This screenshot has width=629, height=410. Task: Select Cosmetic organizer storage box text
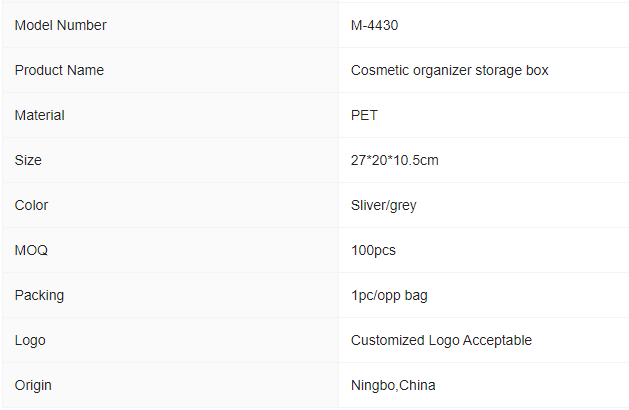point(449,70)
